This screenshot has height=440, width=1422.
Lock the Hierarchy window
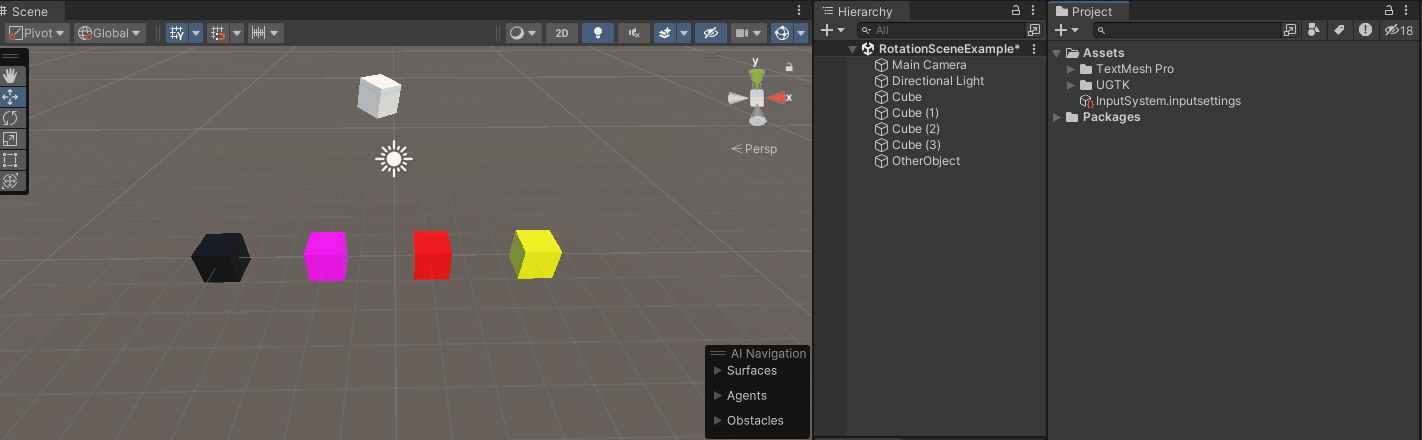(x=1016, y=10)
